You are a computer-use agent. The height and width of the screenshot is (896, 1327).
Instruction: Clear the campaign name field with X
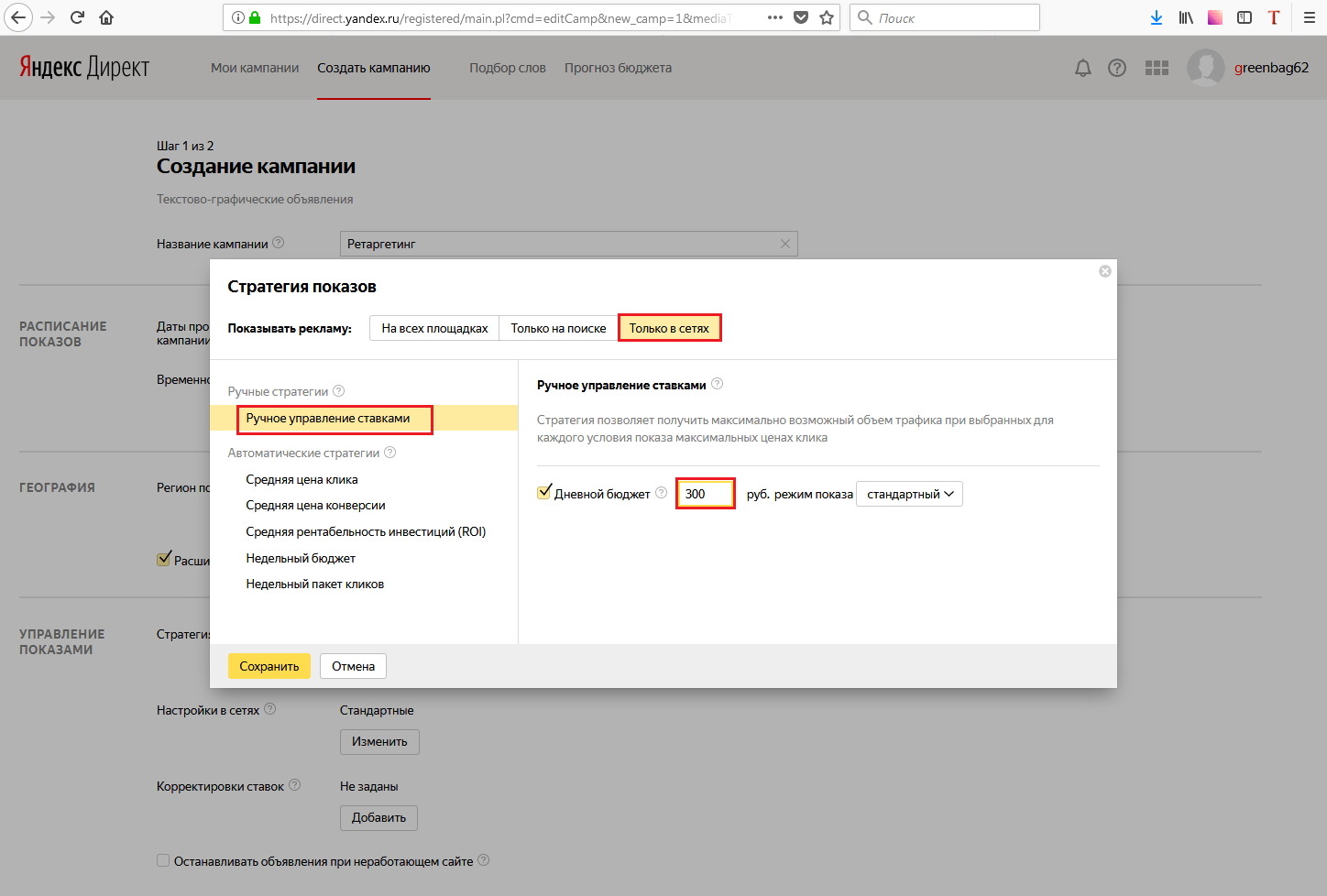tap(785, 244)
